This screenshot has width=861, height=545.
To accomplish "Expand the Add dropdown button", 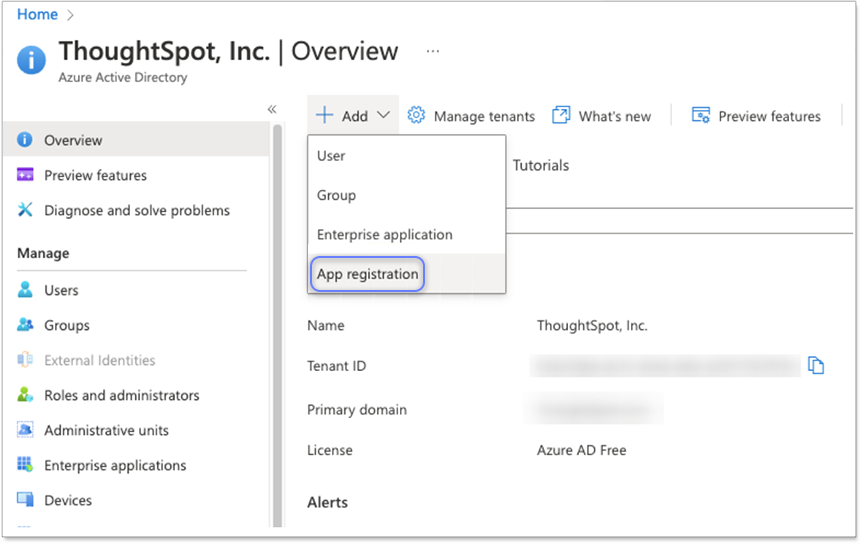I will point(353,116).
